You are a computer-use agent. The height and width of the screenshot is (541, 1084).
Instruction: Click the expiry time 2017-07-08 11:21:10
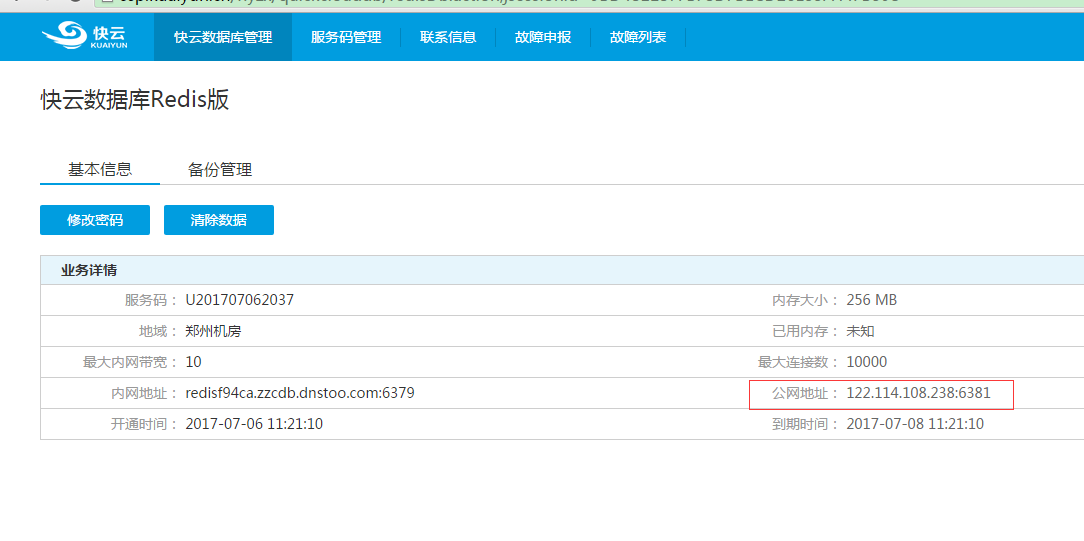tap(915, 424)
